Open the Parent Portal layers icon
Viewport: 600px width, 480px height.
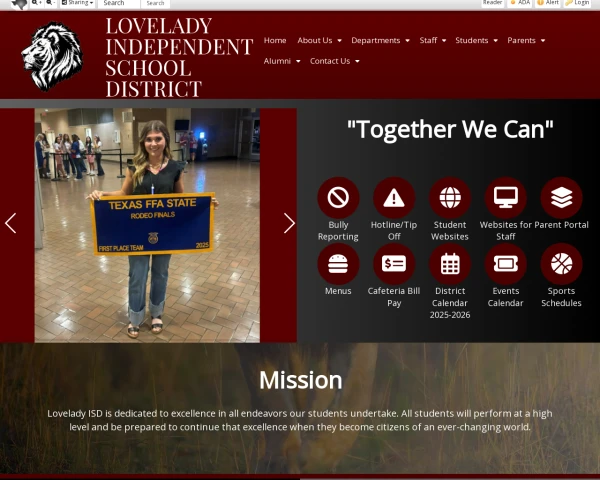(561, 198)
